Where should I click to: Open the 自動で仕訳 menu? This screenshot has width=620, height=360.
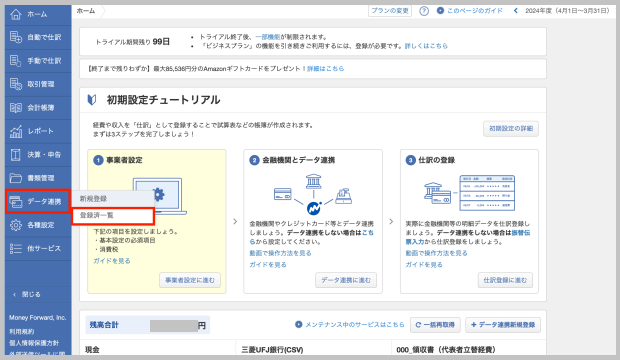click(x=38, y=37)
